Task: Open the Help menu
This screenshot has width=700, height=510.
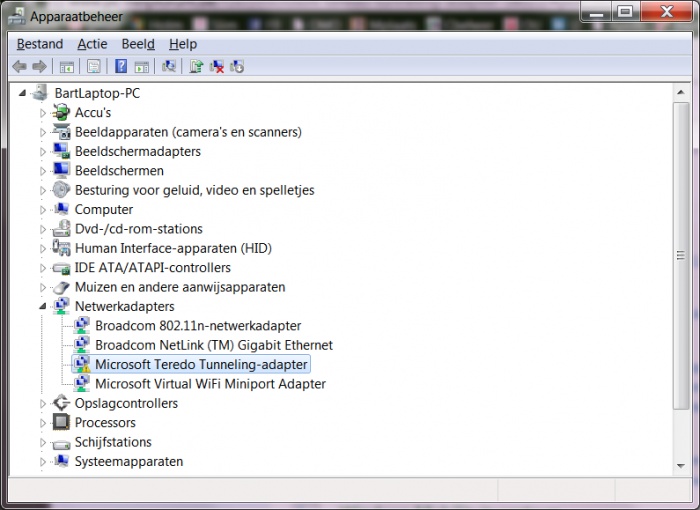Action: point(183,44)
